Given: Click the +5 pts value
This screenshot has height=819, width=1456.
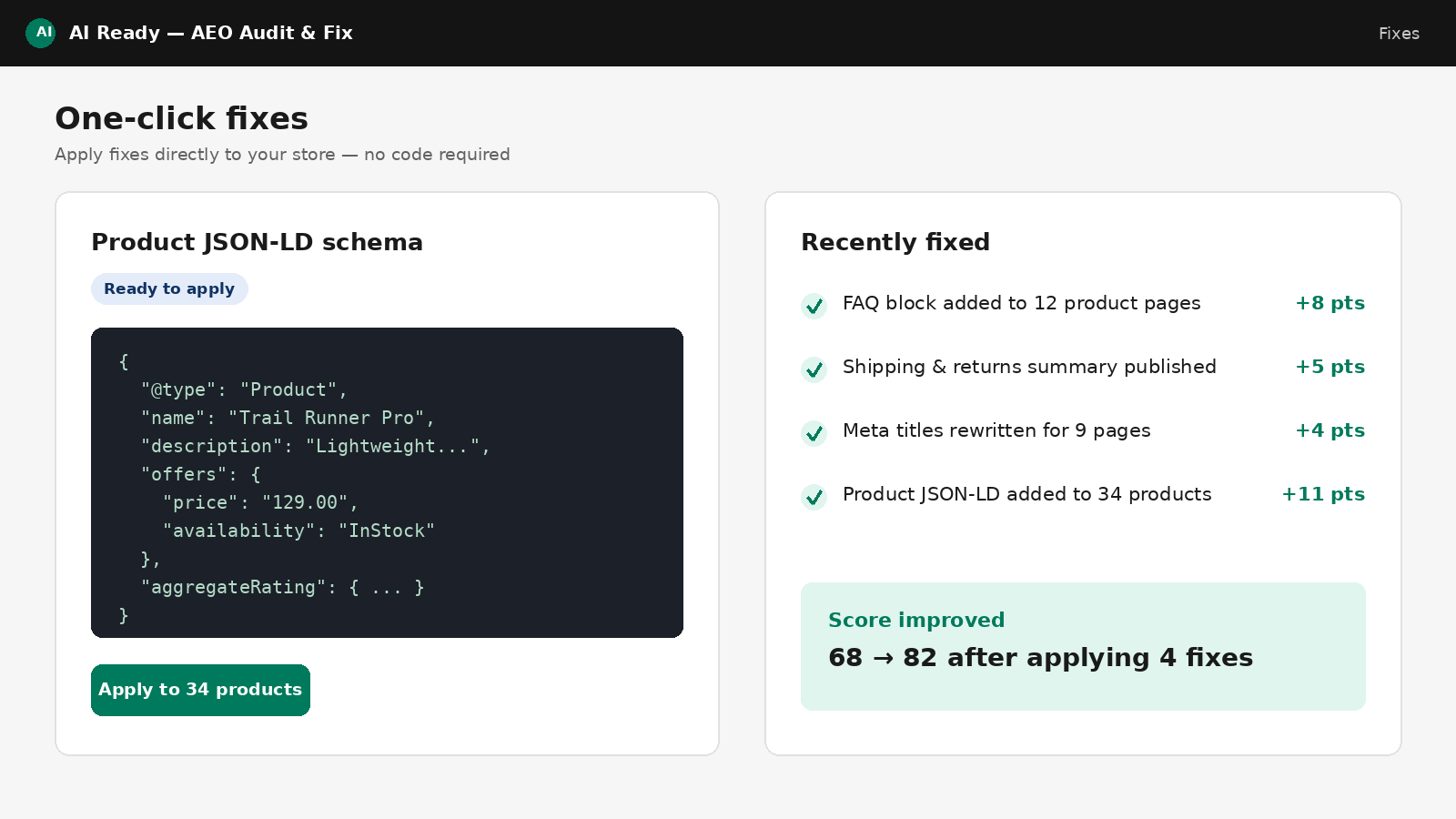Looking at the screenshot, I should pyautogui.click(x=1330, y=367).
